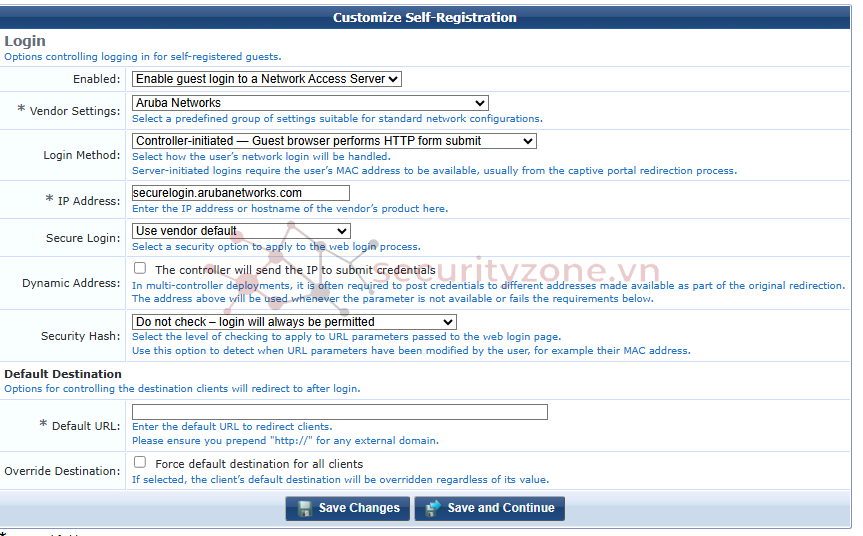Click the Vendor Settings field label
Image resolution: width=863 pixels, height=536 pixels.
pyautogui.click(x=75, y=110)
